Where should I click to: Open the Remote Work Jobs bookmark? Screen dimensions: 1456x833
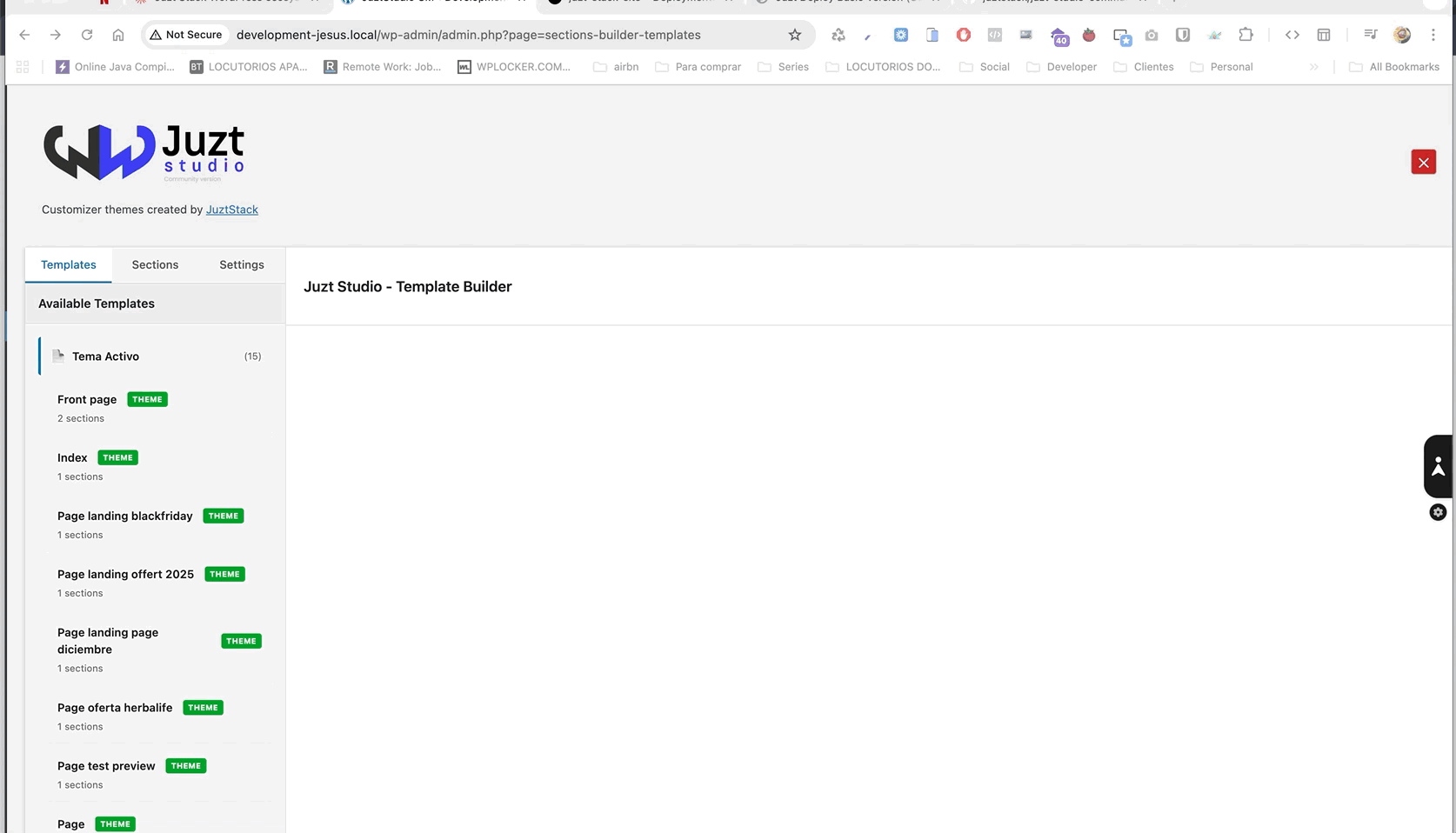383,67
